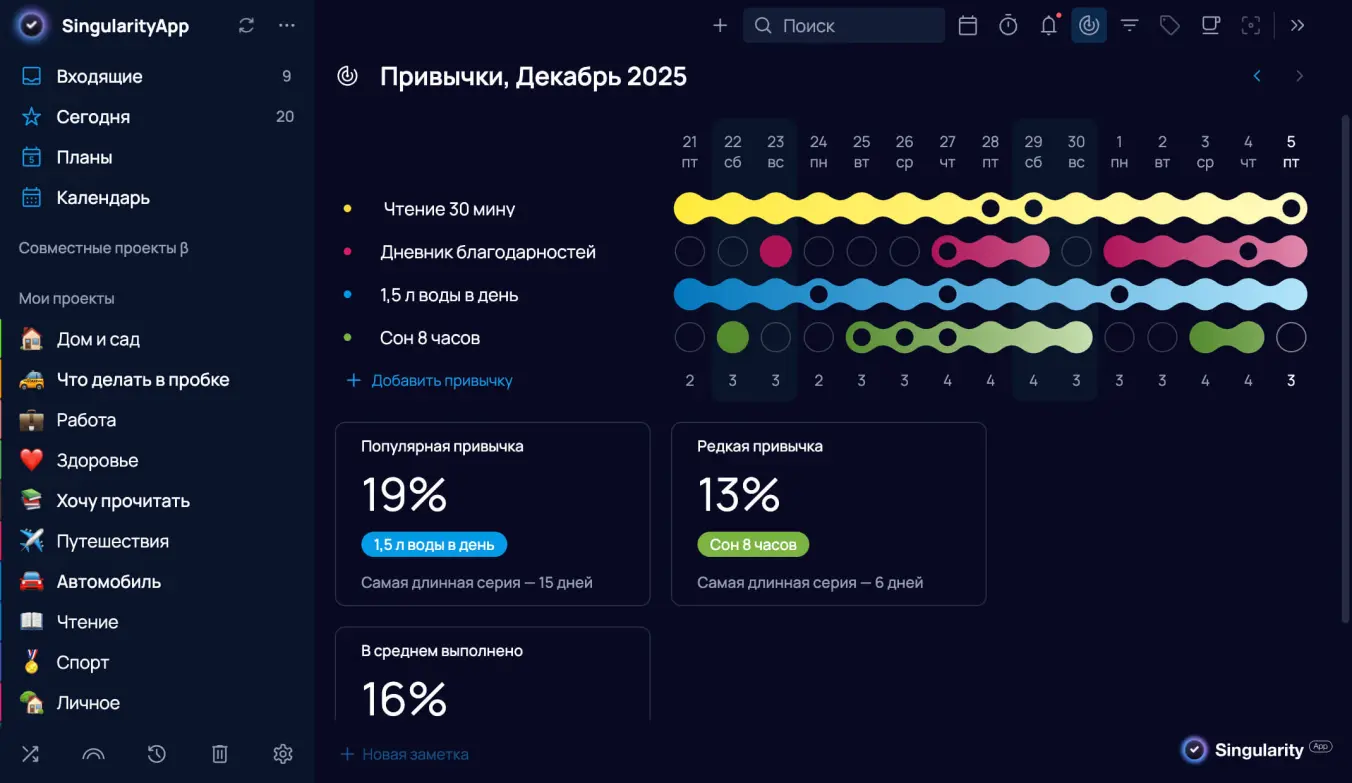
Task: Open the trash bin icon at the bottom
Action: click(219, 754)
